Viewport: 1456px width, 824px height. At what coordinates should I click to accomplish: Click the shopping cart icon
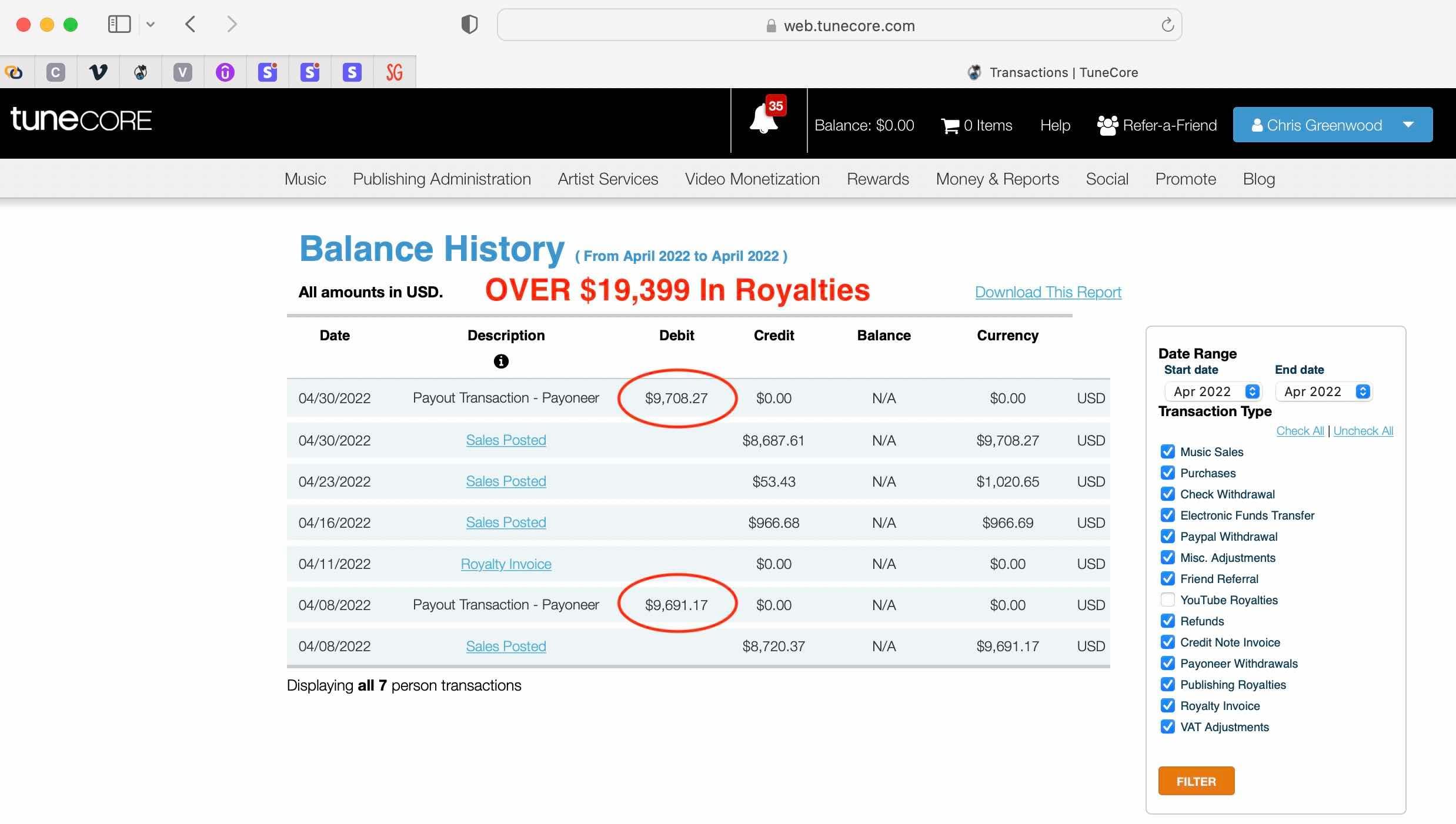(950, 126)
